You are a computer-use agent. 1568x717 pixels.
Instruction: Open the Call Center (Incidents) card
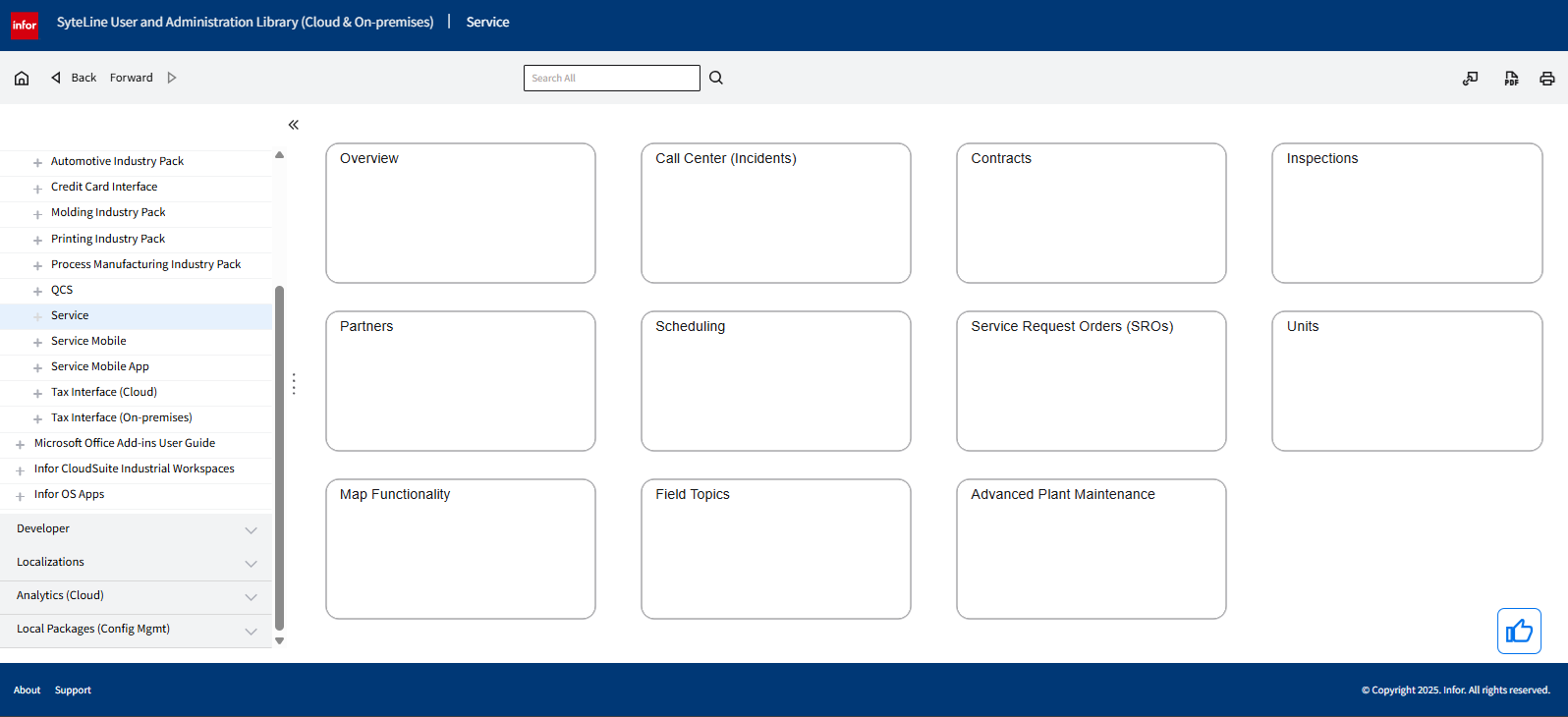point(776,213)
